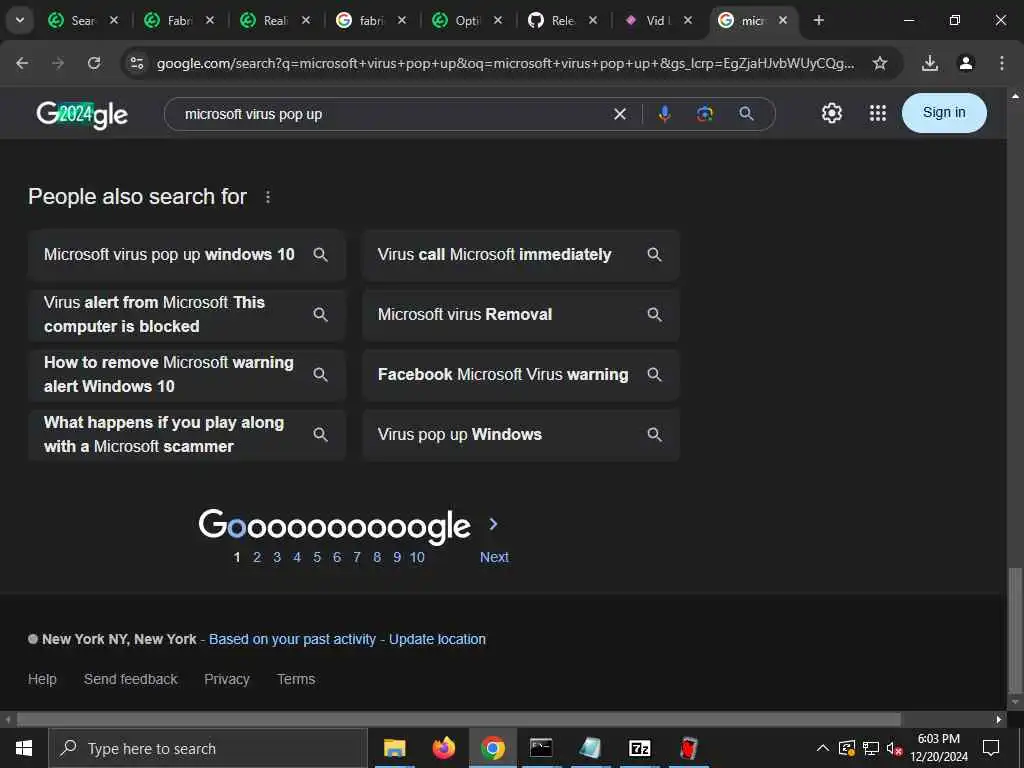1024x768 pixels.
Task: Open command prompt from taskbar
Action: point(541,748)
